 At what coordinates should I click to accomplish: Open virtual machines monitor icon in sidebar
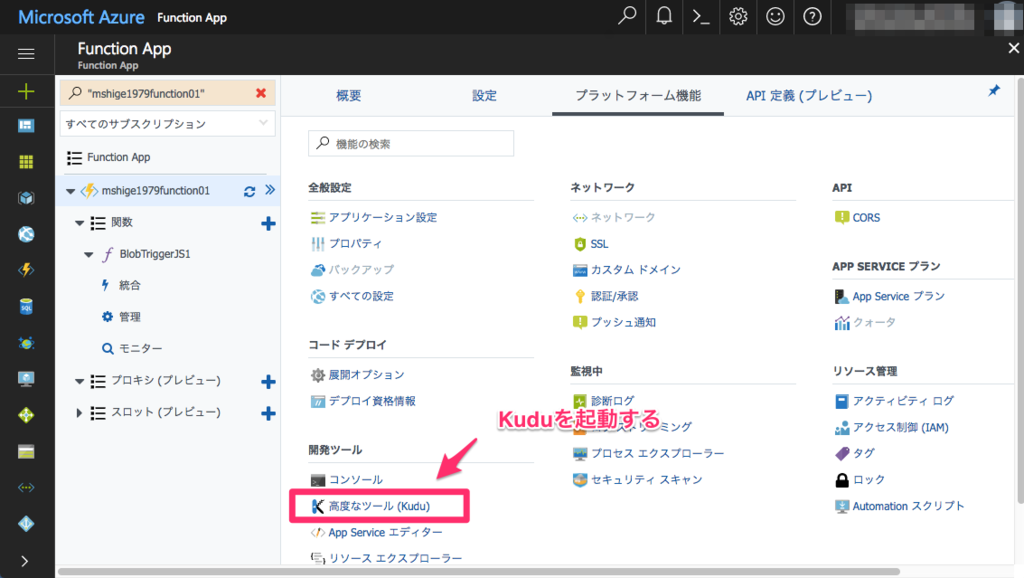(26, 379)
